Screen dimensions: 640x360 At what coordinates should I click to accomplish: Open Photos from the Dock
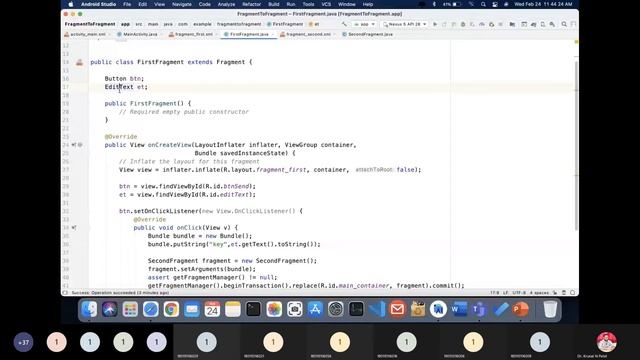274,309
